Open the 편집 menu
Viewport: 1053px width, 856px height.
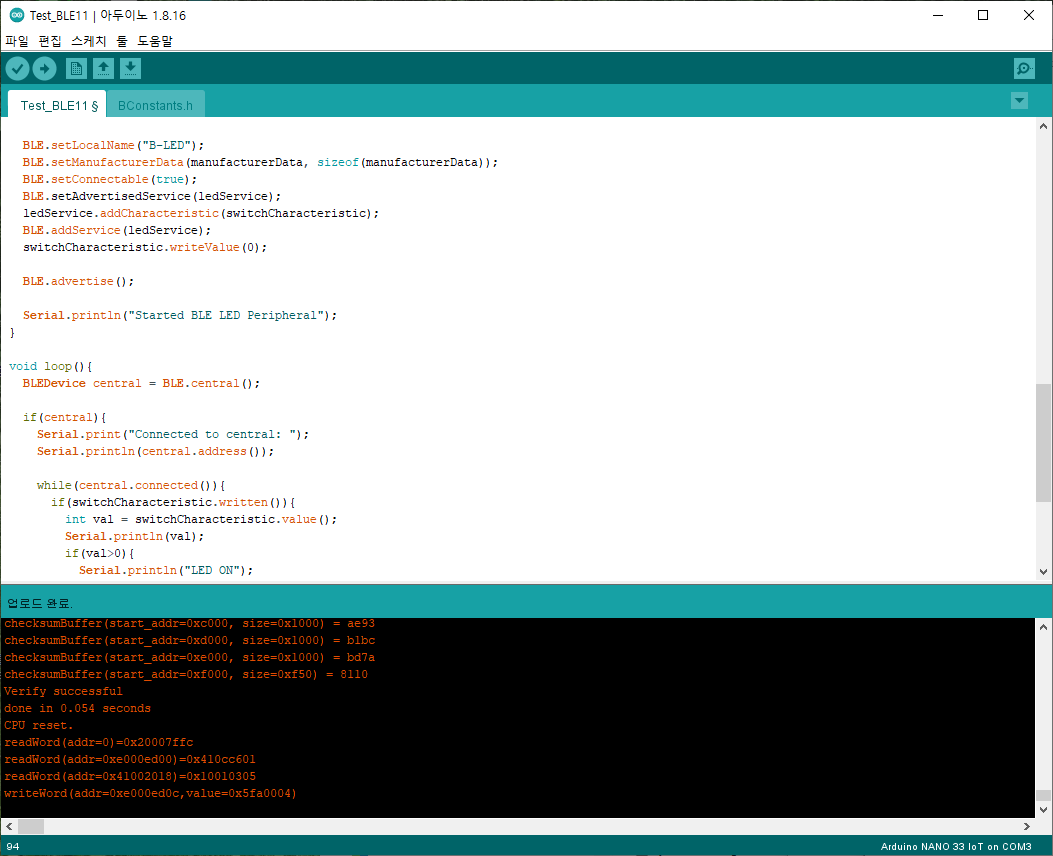tap(50, 41)
